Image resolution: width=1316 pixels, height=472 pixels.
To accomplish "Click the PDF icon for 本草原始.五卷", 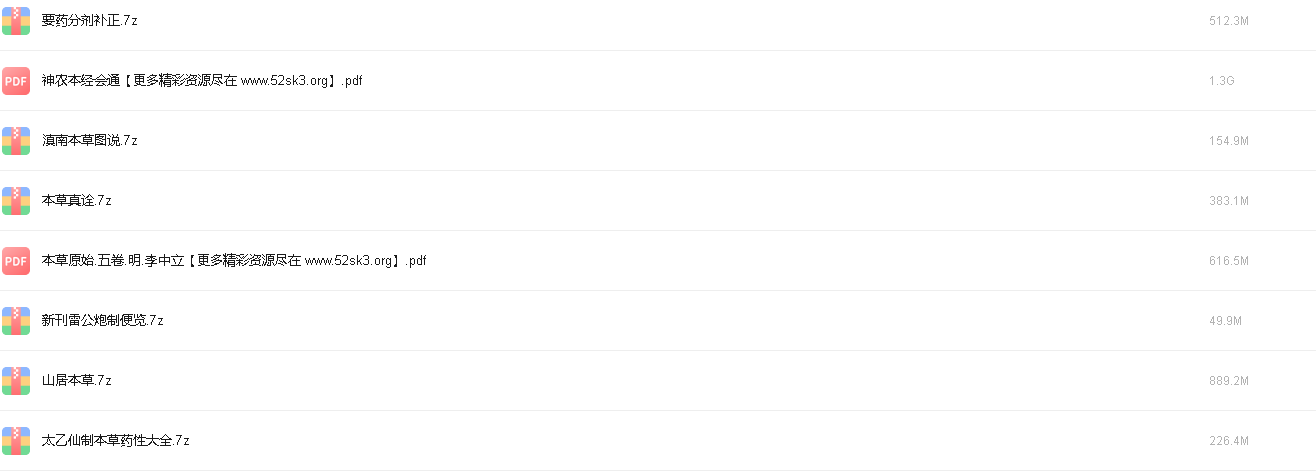I will click(16, 261).
